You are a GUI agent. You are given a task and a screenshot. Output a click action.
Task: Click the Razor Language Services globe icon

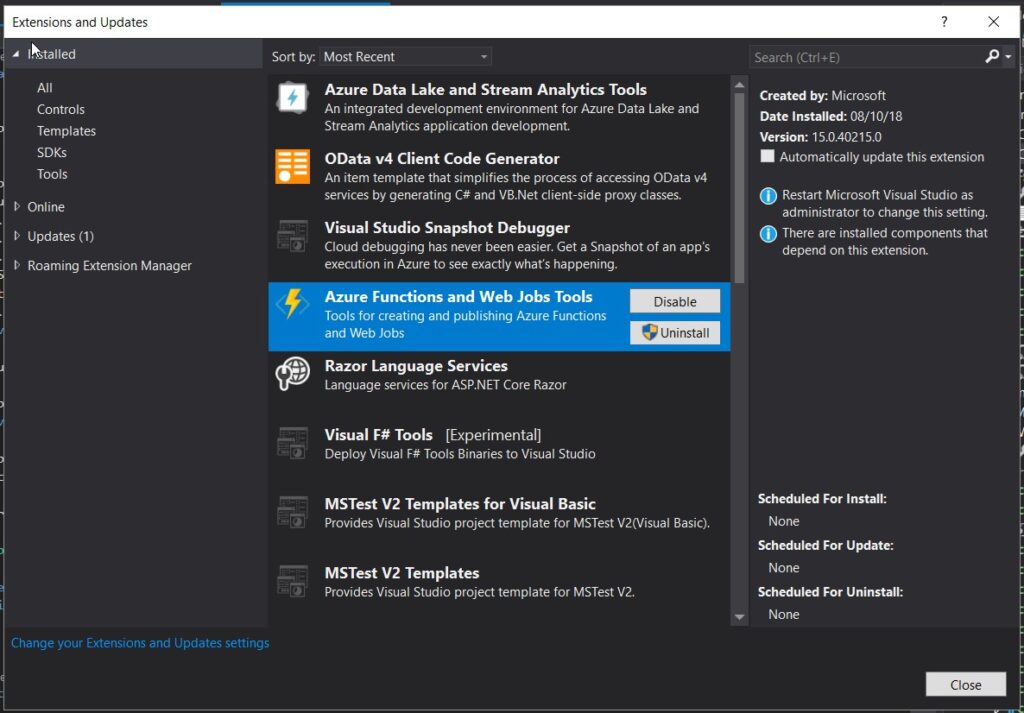tap(292, 373)
